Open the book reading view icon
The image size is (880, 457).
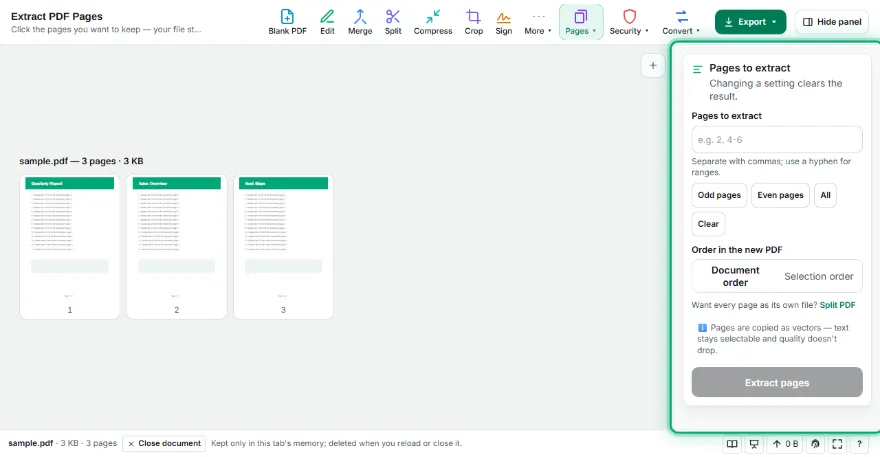tap(732, 444)
